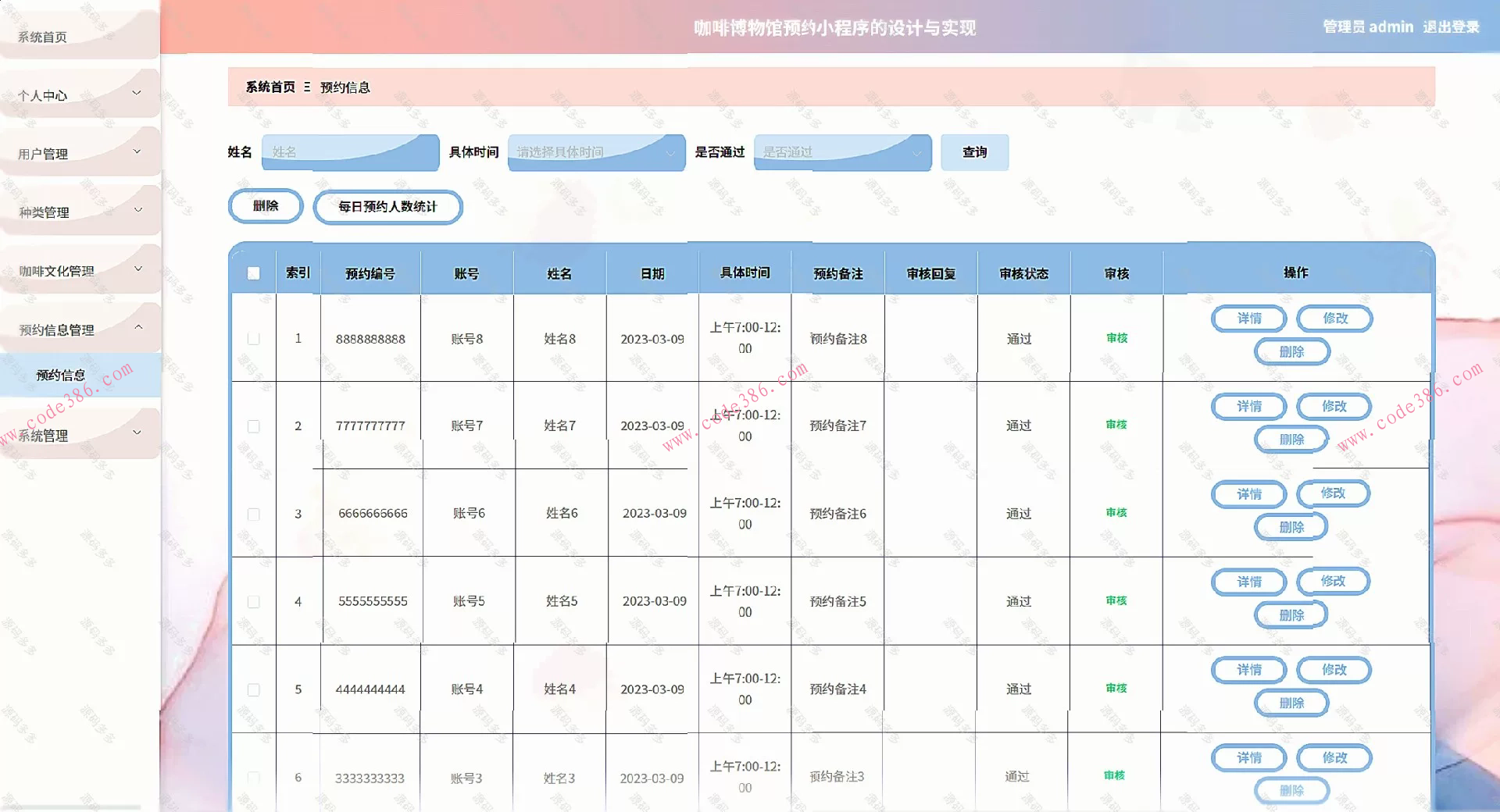Screen dimensions: 1500x812
Task: Open the 具体时间 time dropdown
Action: (x=595, y=152)
